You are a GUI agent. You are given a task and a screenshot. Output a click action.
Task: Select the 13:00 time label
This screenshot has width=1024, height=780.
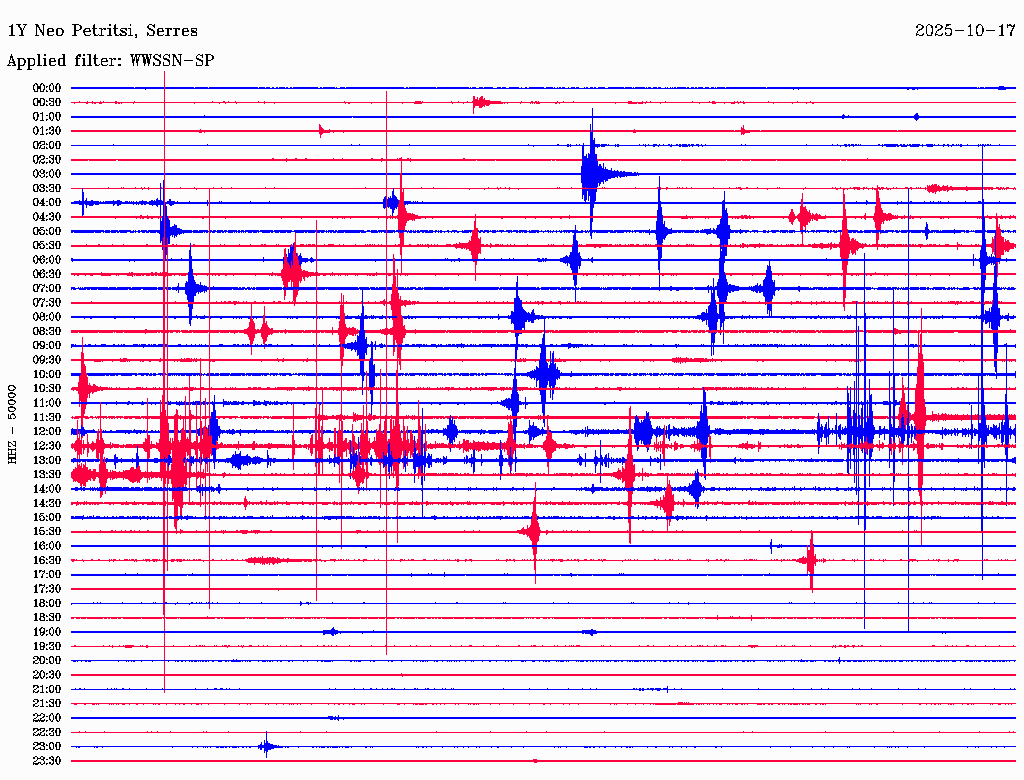[x=47, y=460]
